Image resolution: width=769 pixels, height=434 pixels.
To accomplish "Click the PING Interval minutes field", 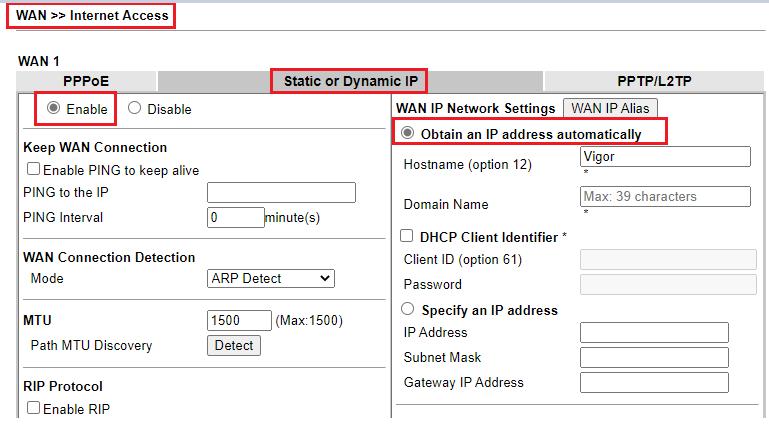I will 235,217.
